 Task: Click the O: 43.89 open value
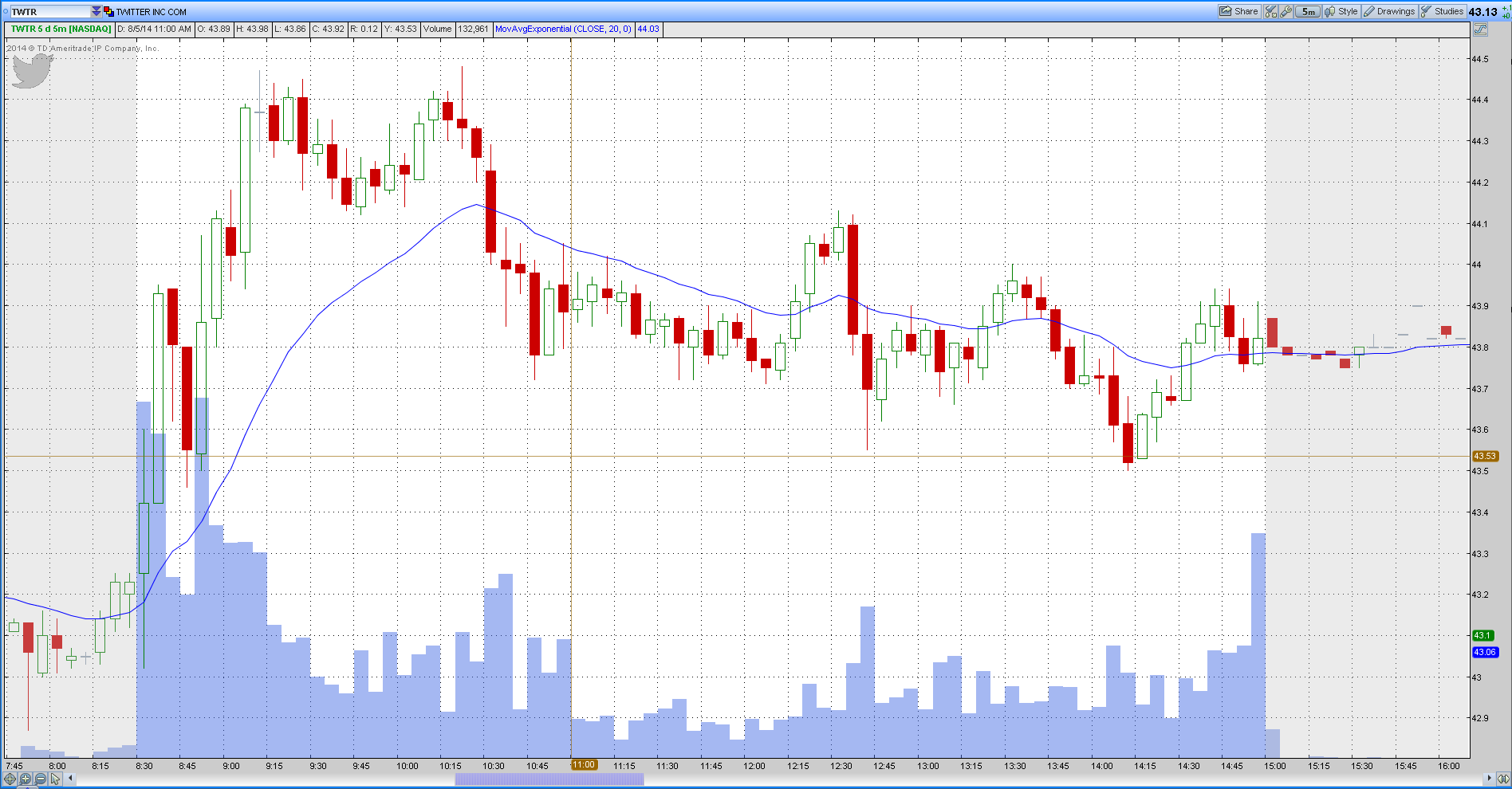[x=214, y=29]
